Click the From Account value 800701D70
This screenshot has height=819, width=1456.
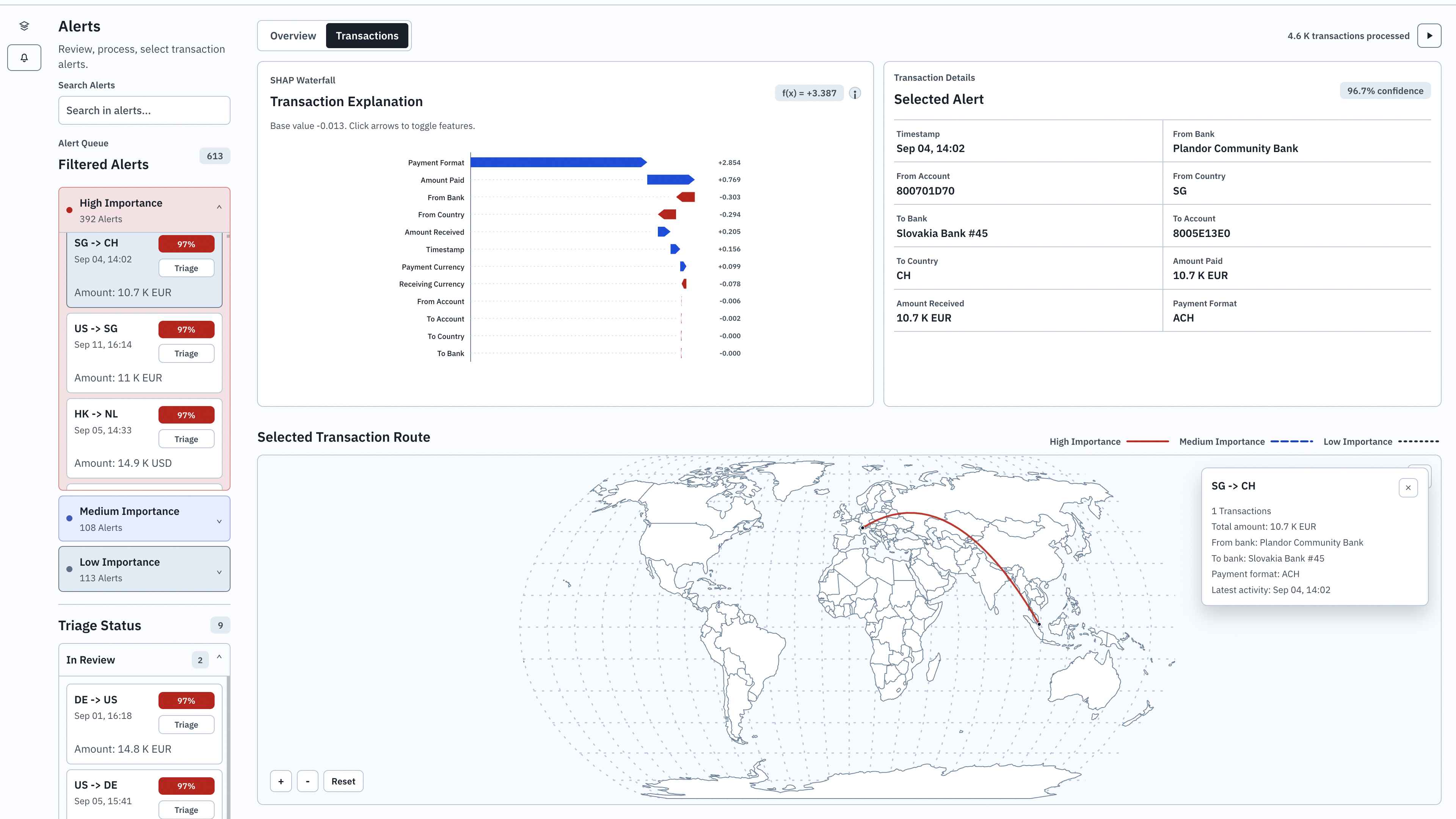click(925, 191)
